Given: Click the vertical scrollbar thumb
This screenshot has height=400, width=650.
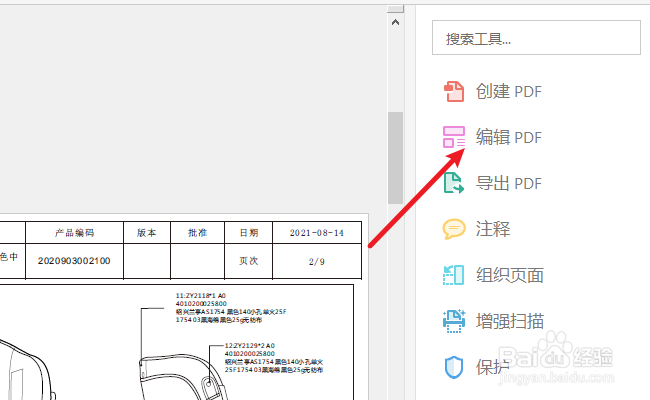Looking at the screenshot, I should coord(395,158).
